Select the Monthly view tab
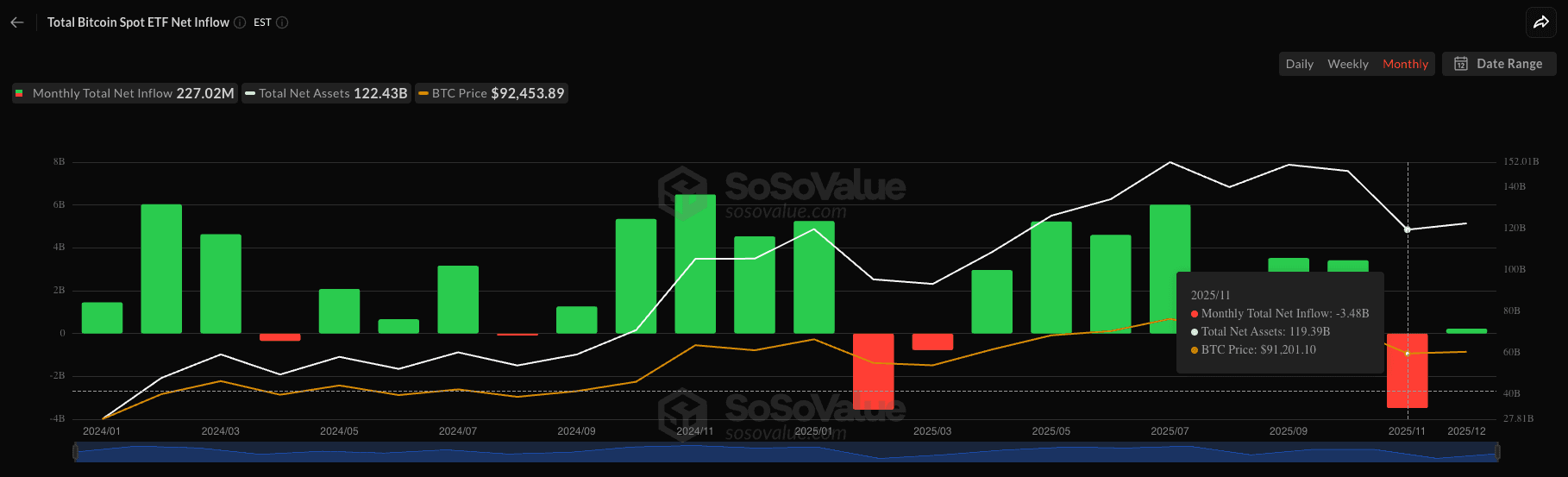 point(1405,64)
